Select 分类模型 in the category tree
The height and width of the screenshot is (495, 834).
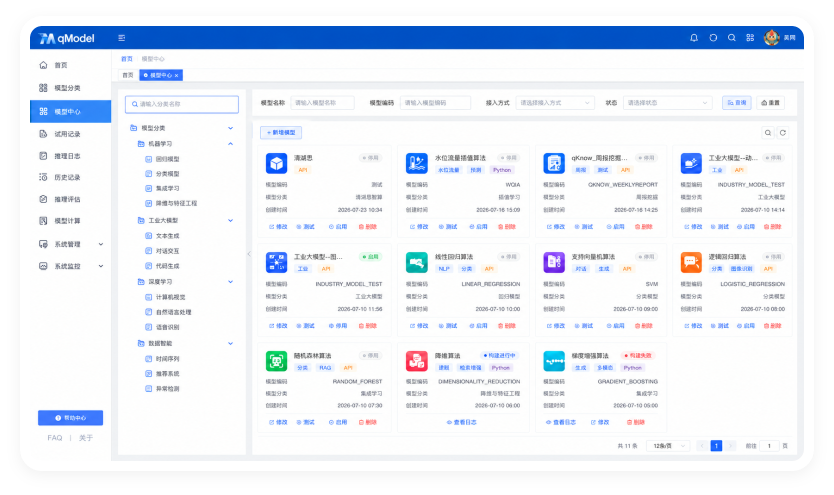(x=167, y=174)
